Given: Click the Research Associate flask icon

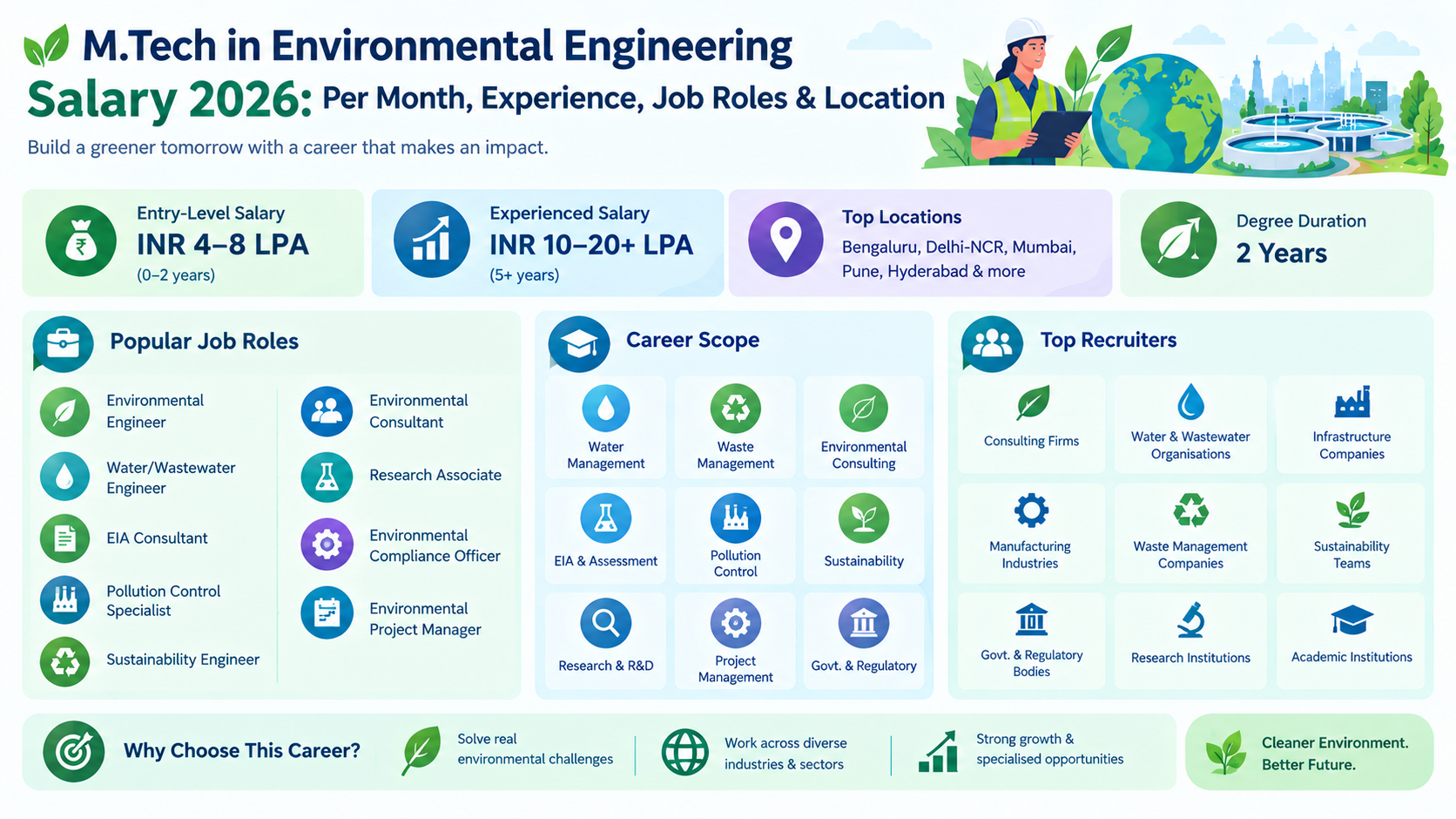Looking at the screenshot, I should pos(327,477).
